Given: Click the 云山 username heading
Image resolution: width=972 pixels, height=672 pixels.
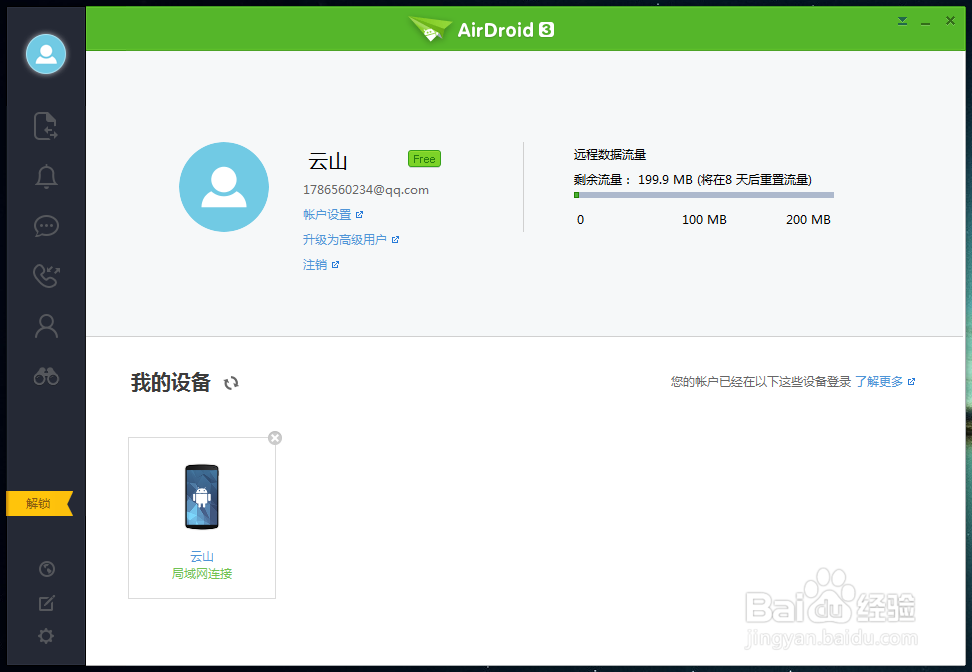Looking at the screenshot, I should point(328,162).
